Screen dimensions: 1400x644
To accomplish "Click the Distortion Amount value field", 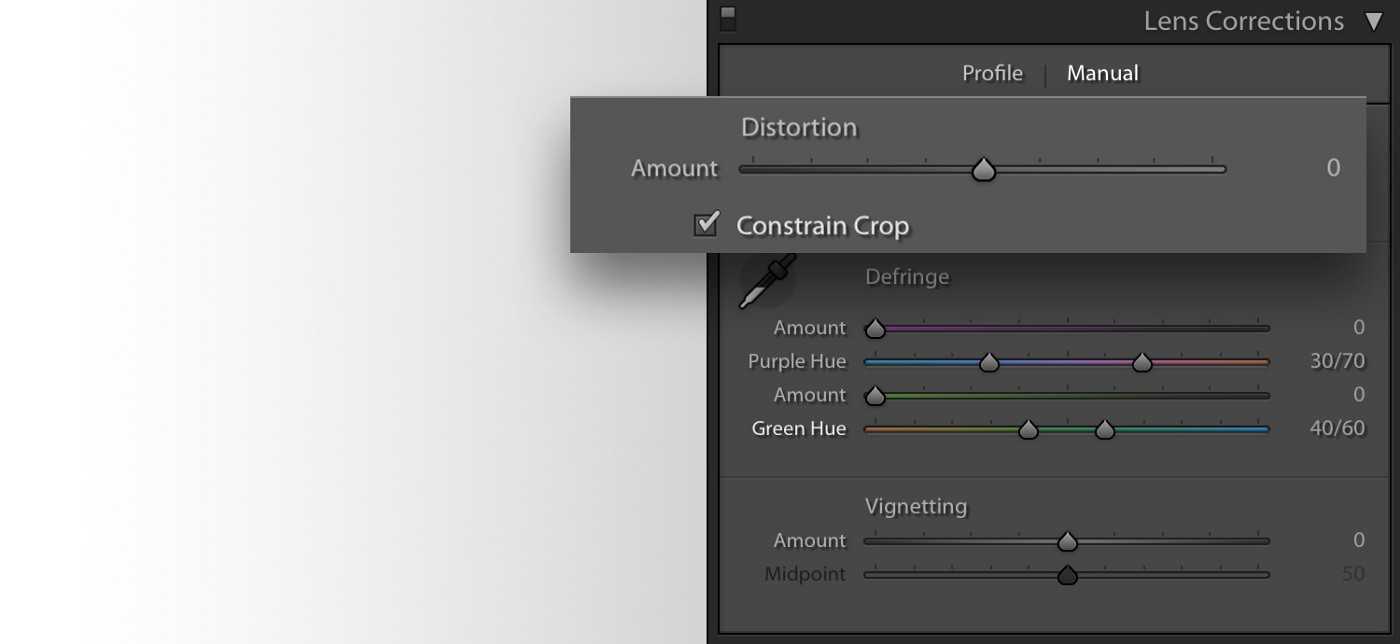I will coord(1332,168).
